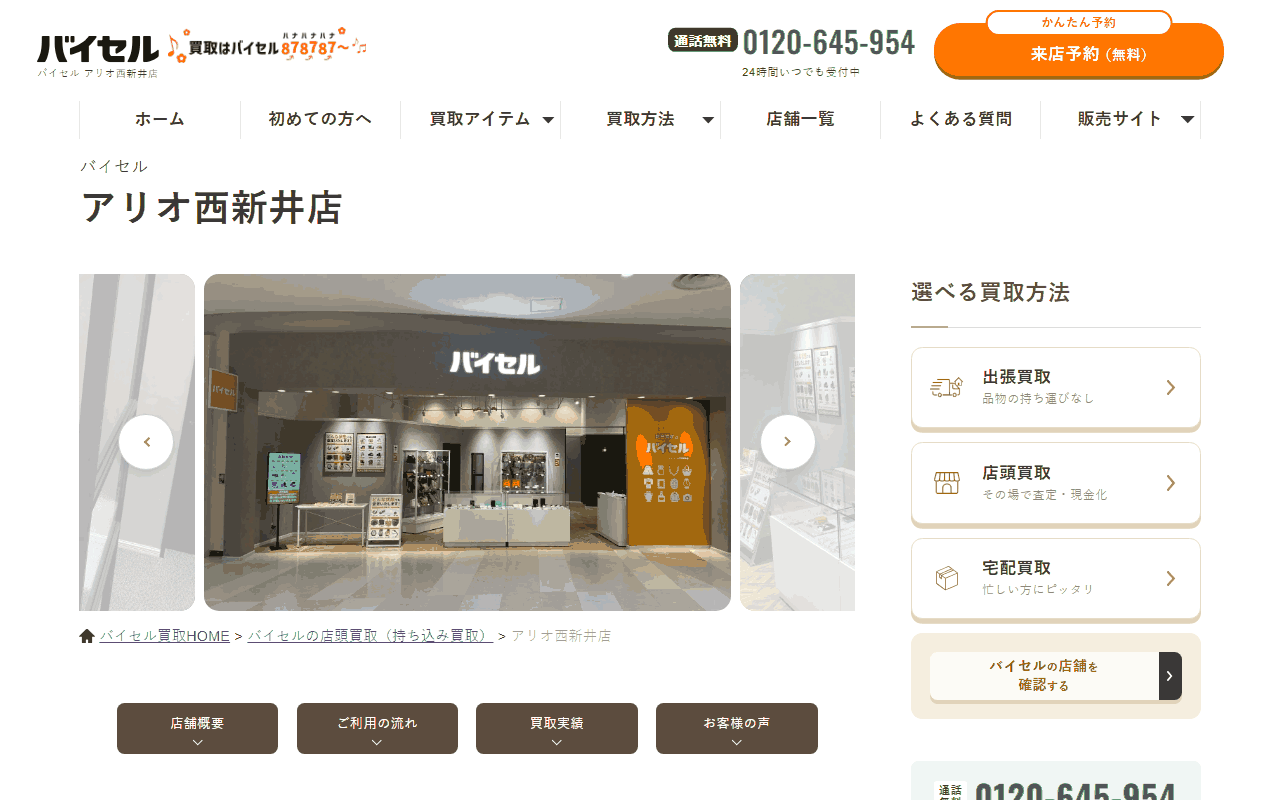The image size is (1280, 800).
Task: Show the next store photo
Action: pyautogui.click(x=788, y=442)
